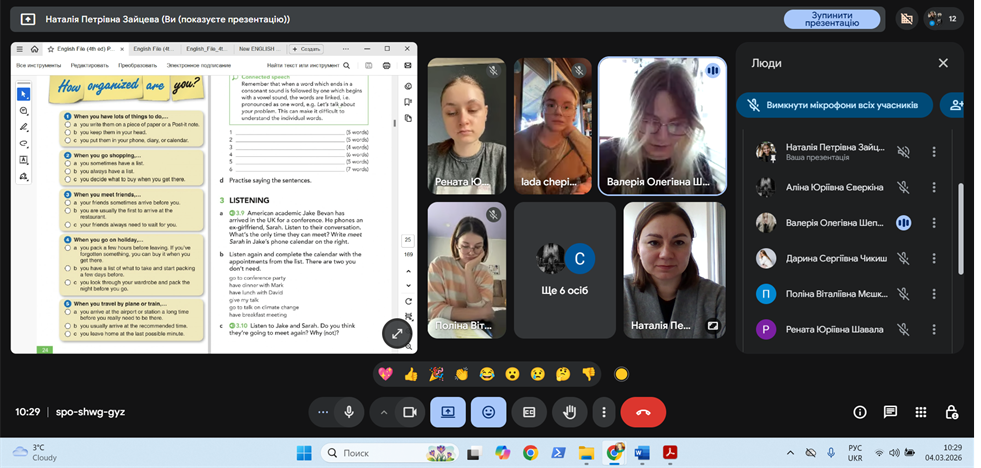Open 'Все инструменты' menu in PDF viewer
This screenshot has height=468, width=981.
click(x=38, y=65)
